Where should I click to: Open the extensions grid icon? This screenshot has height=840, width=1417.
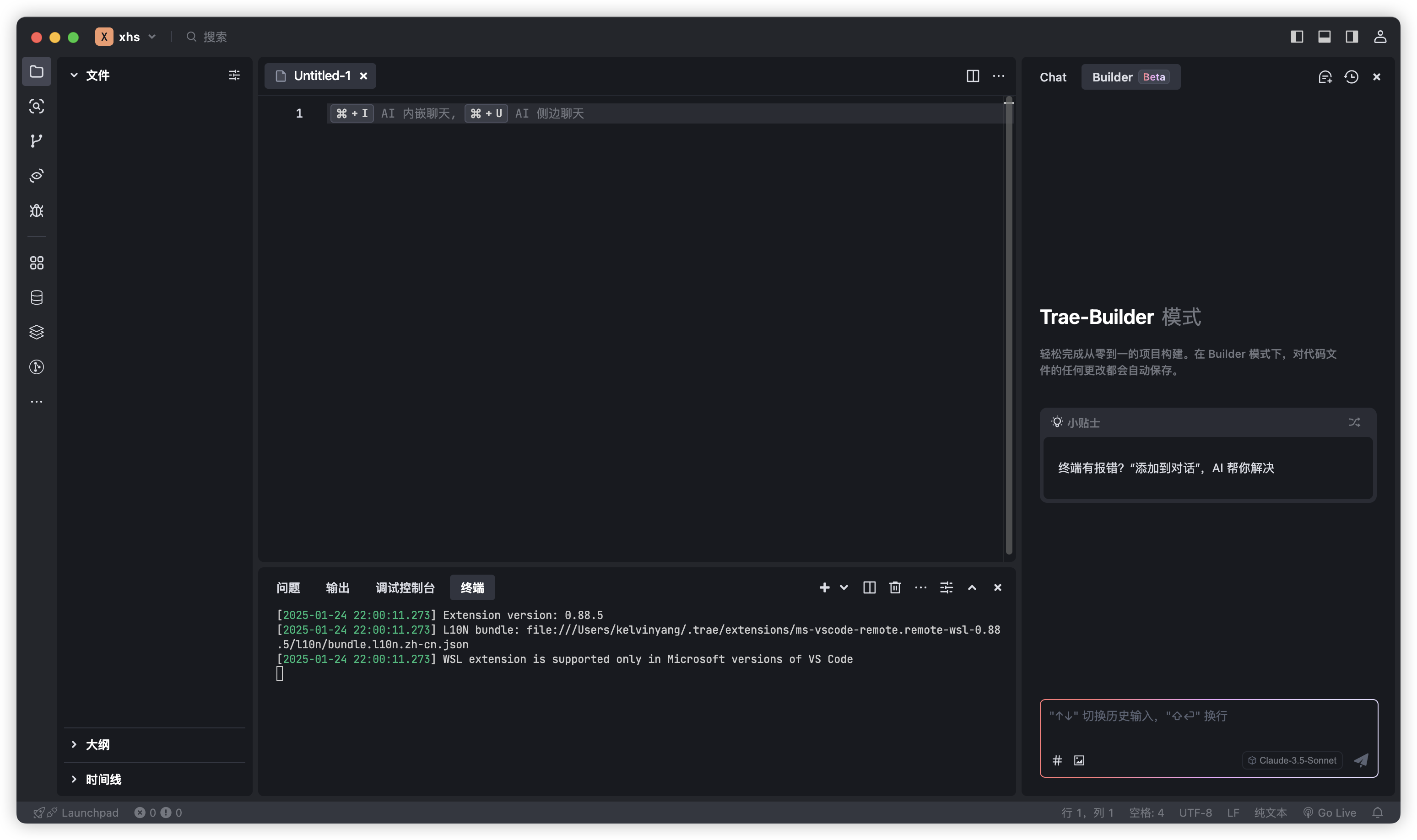click(x=36, y=263)
